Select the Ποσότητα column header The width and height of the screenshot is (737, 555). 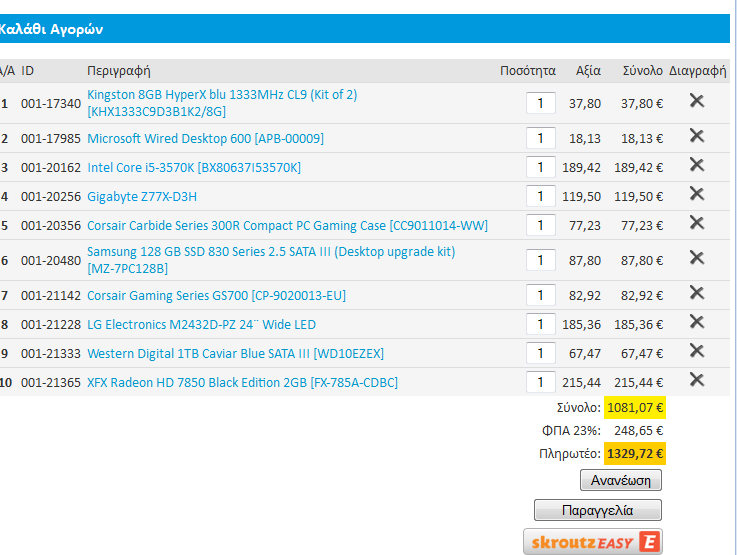[527, 71]
